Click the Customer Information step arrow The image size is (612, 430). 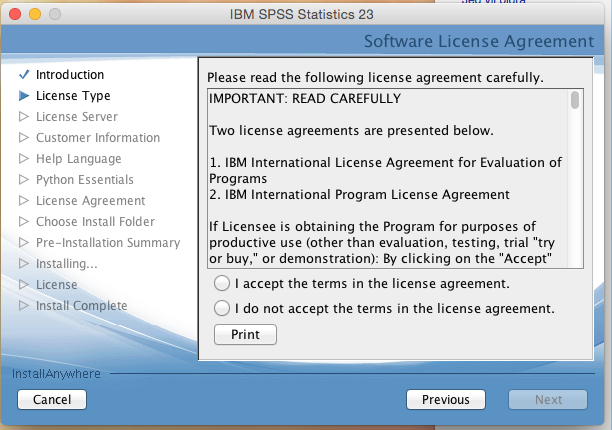(x=24, y=138)
